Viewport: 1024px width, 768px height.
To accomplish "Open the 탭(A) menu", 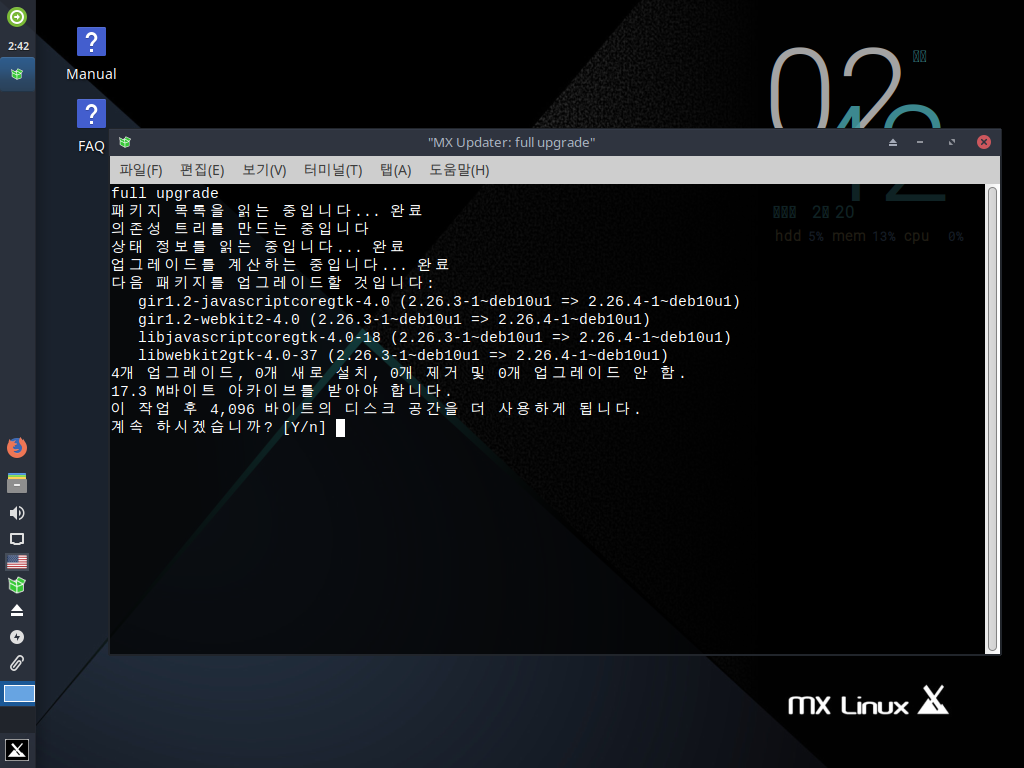I will pos(395,170).
